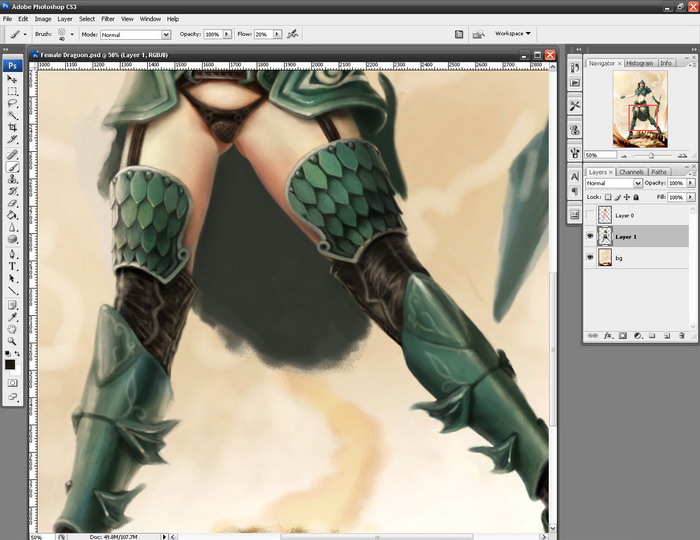The width and height of the screenshot is (700, 540).
Task: Select the Rectangular Marquee tool
Action: pyautogui.click(x=12, y=91)
